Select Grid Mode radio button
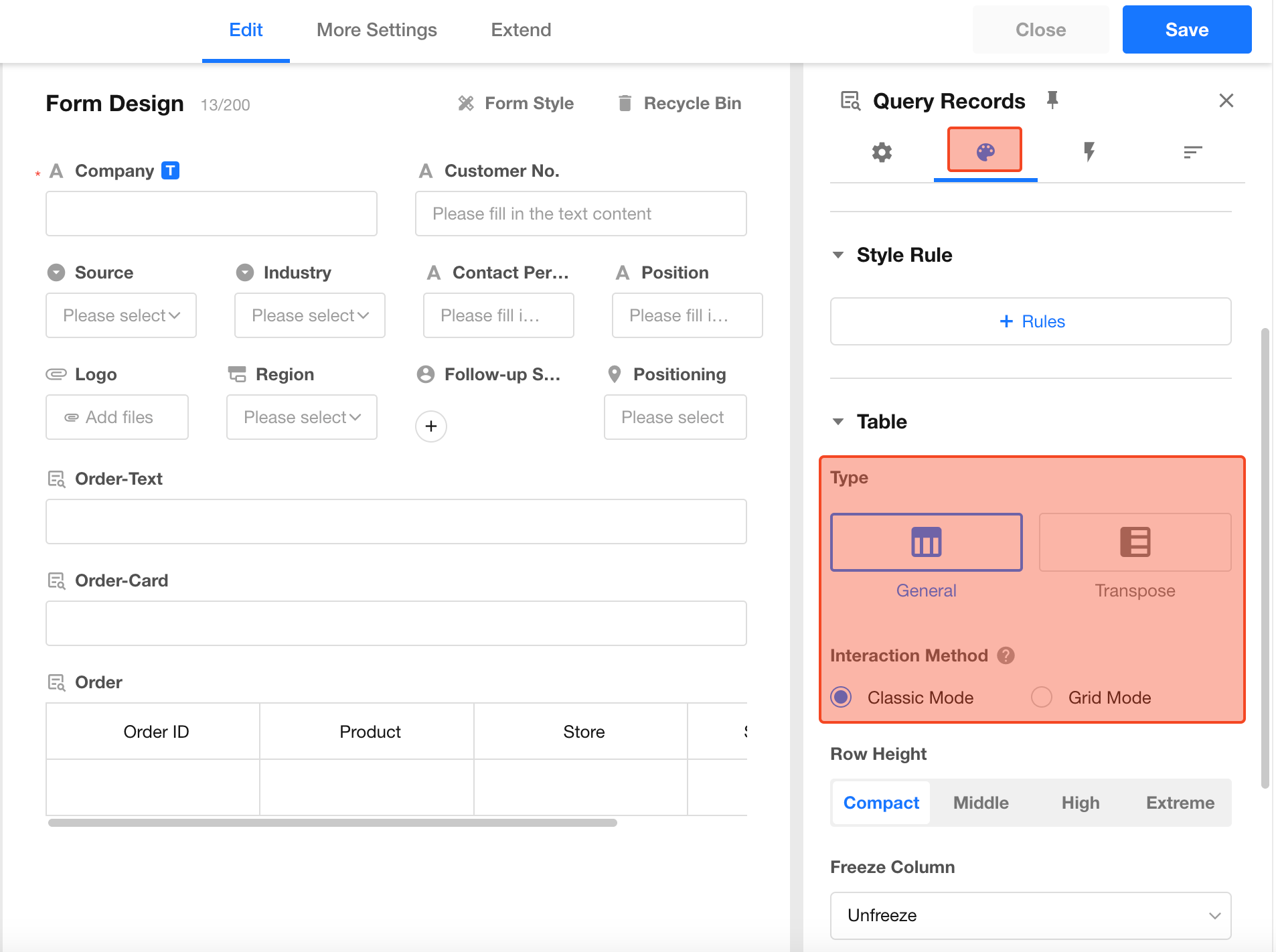The height and width of the screenshot is (952, 1276). click(1042, 698)
